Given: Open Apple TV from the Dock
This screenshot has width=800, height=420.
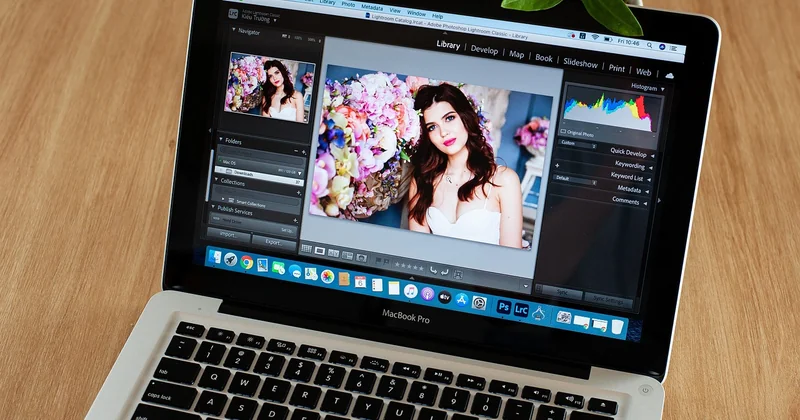Looking at the screenshot, I should click(444, 297).
